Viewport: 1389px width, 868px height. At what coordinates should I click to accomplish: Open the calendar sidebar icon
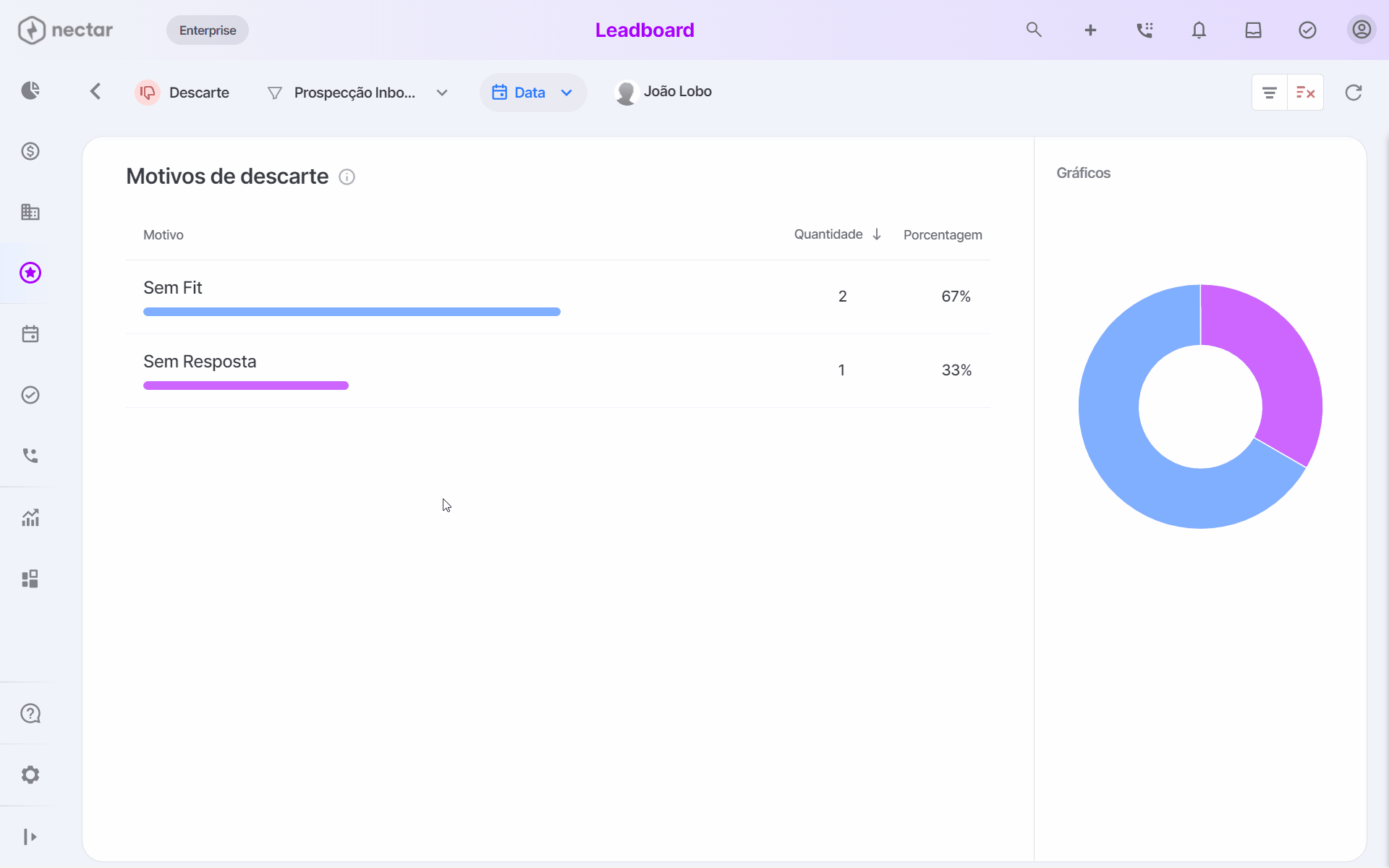(30, 334)
